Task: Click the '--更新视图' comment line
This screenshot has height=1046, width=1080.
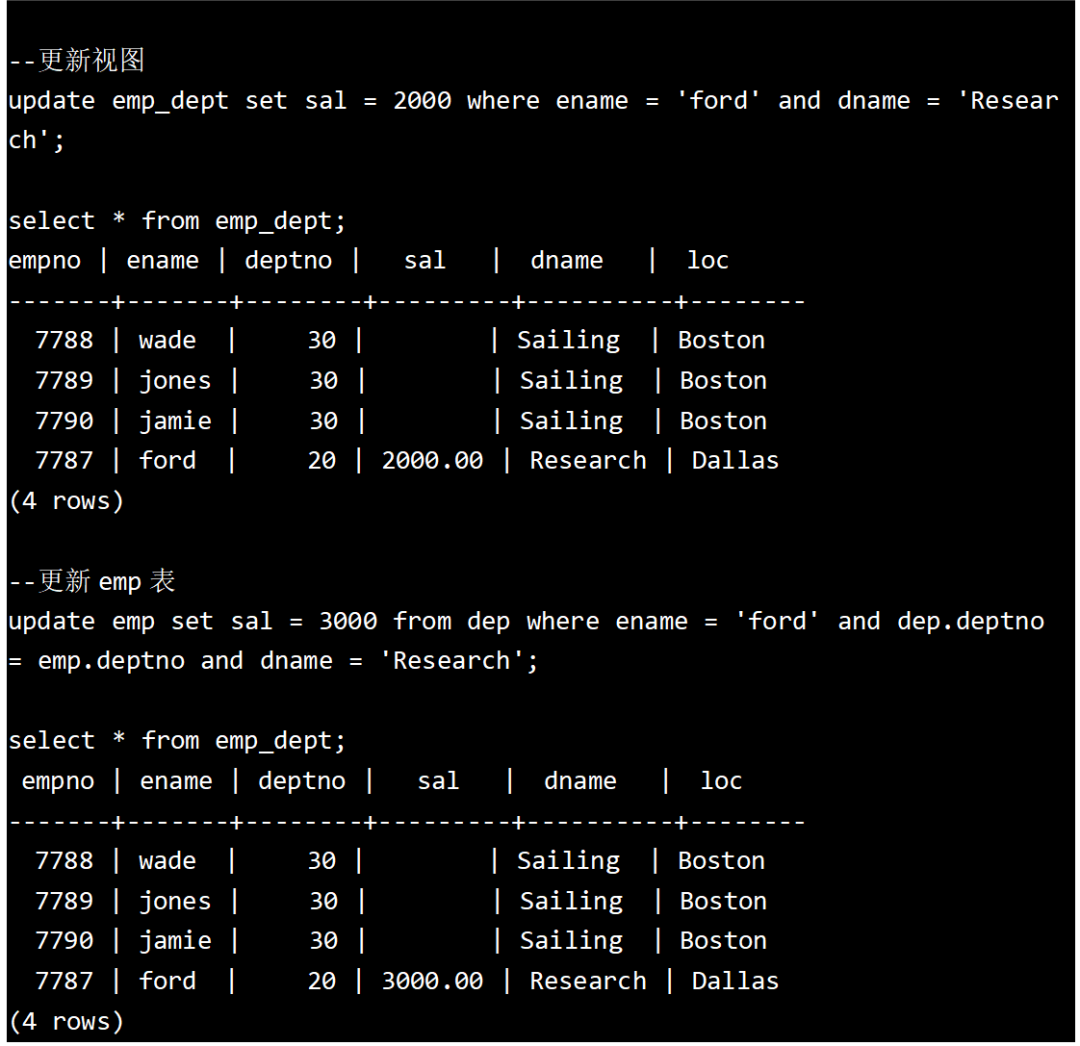Action: [77, 61]
